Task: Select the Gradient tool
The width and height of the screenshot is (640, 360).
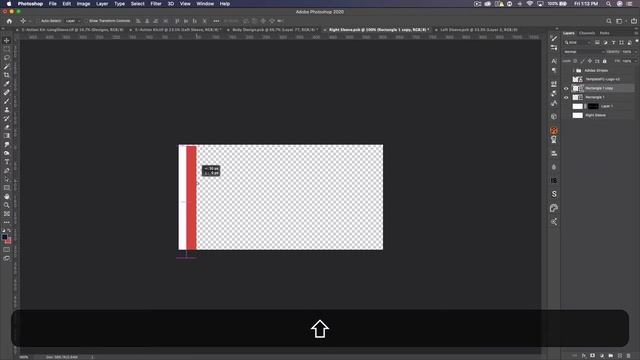Action: 7,136
